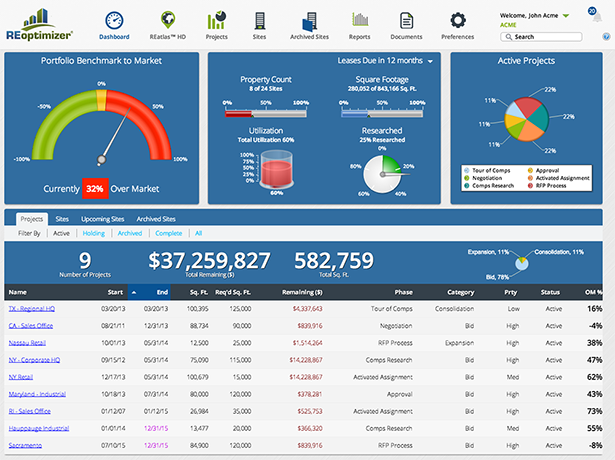Switch to the Sites tab
615x460 pixels.
coord(62,219)
